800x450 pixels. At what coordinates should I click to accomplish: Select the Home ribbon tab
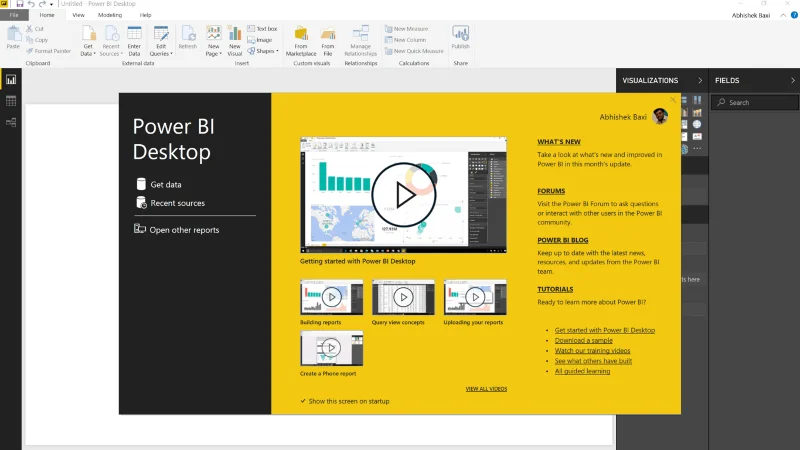pos(47,15)
